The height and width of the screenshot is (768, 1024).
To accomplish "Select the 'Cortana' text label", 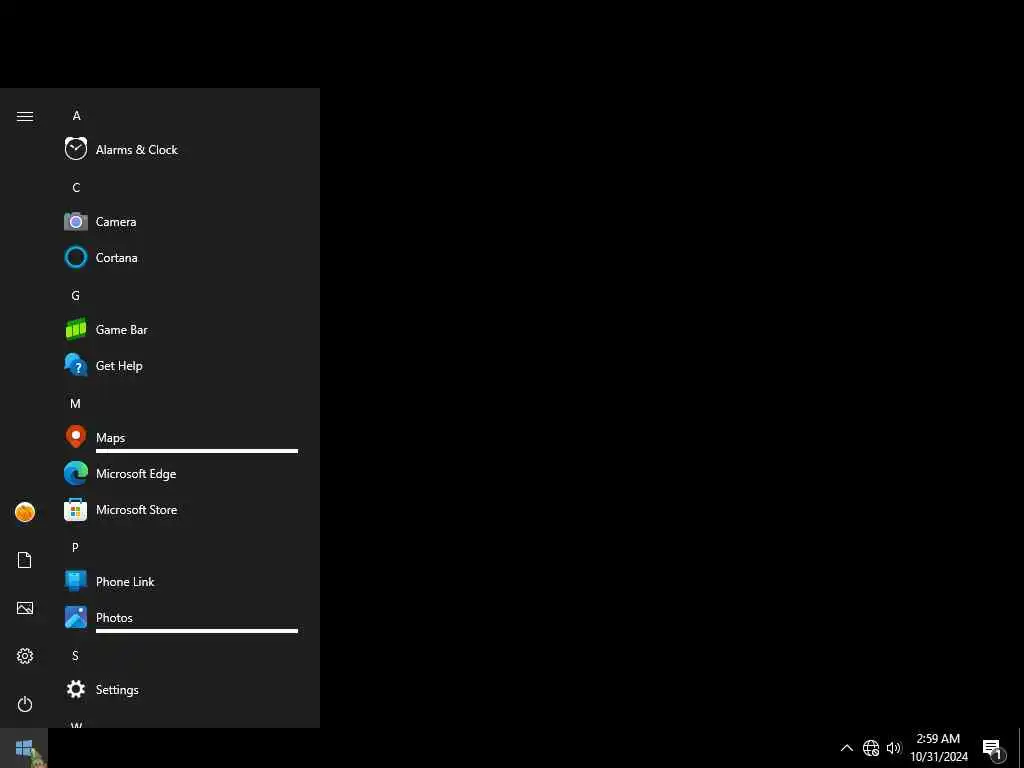I will (116, 257).
